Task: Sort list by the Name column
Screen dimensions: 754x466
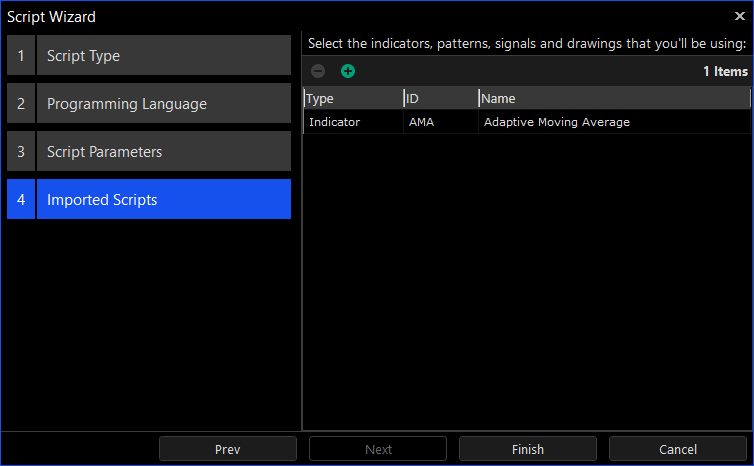Action: 613,98
